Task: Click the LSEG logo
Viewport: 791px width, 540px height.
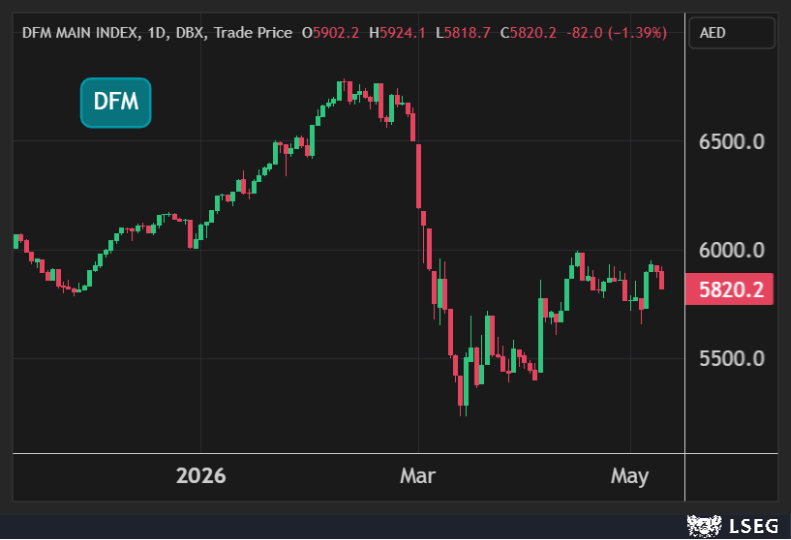Action: pyautogui.click(x=732, y=526)
